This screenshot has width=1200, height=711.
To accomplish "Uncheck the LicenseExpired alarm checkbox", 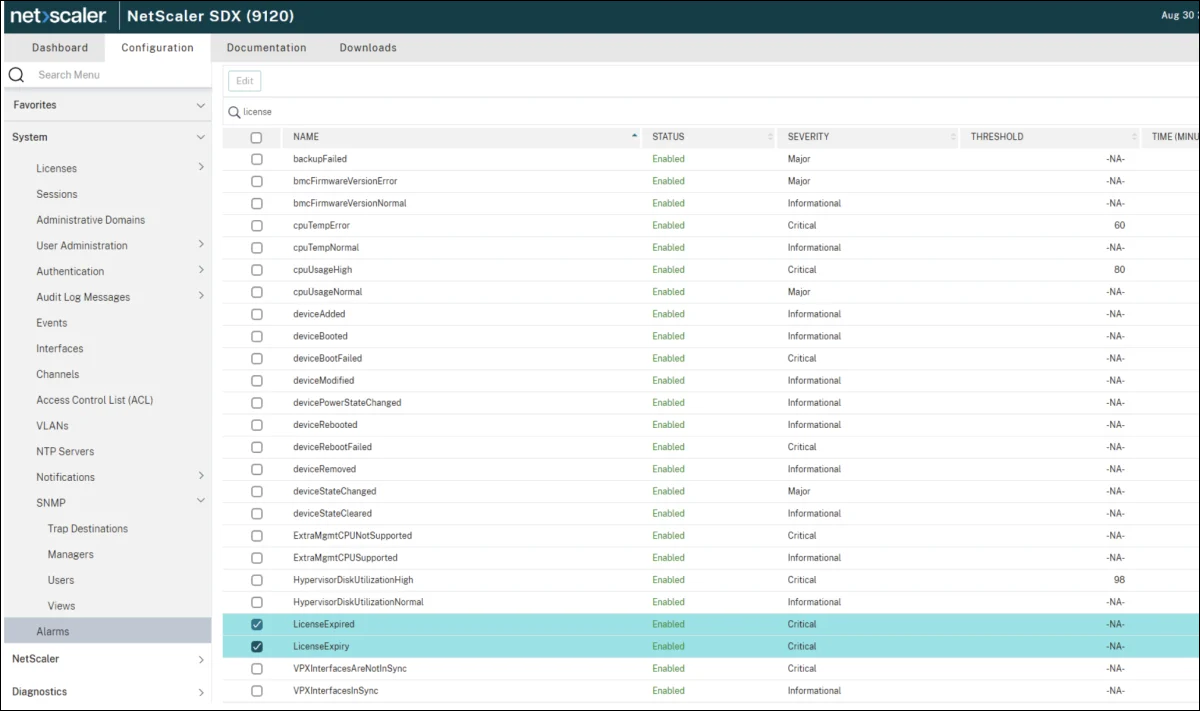I will 256,625.
